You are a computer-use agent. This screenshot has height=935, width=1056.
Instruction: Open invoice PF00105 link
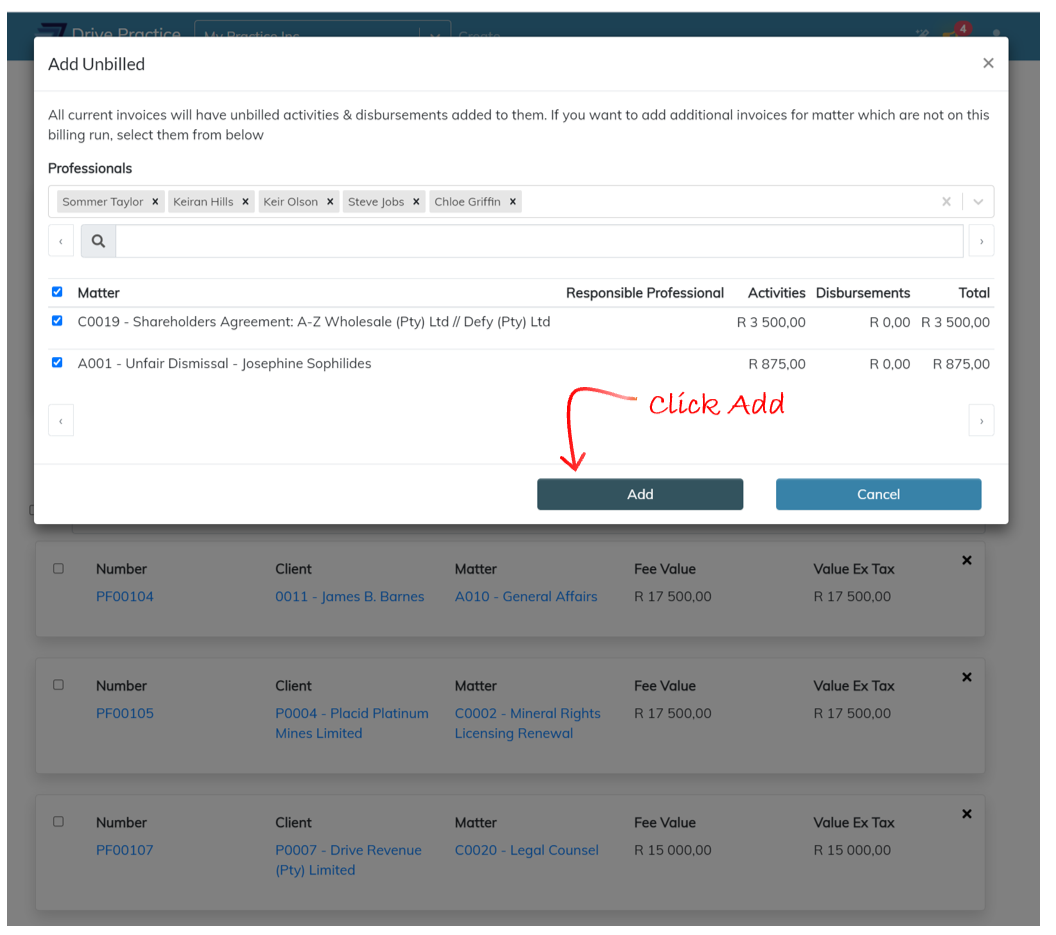tap(125, 713)
